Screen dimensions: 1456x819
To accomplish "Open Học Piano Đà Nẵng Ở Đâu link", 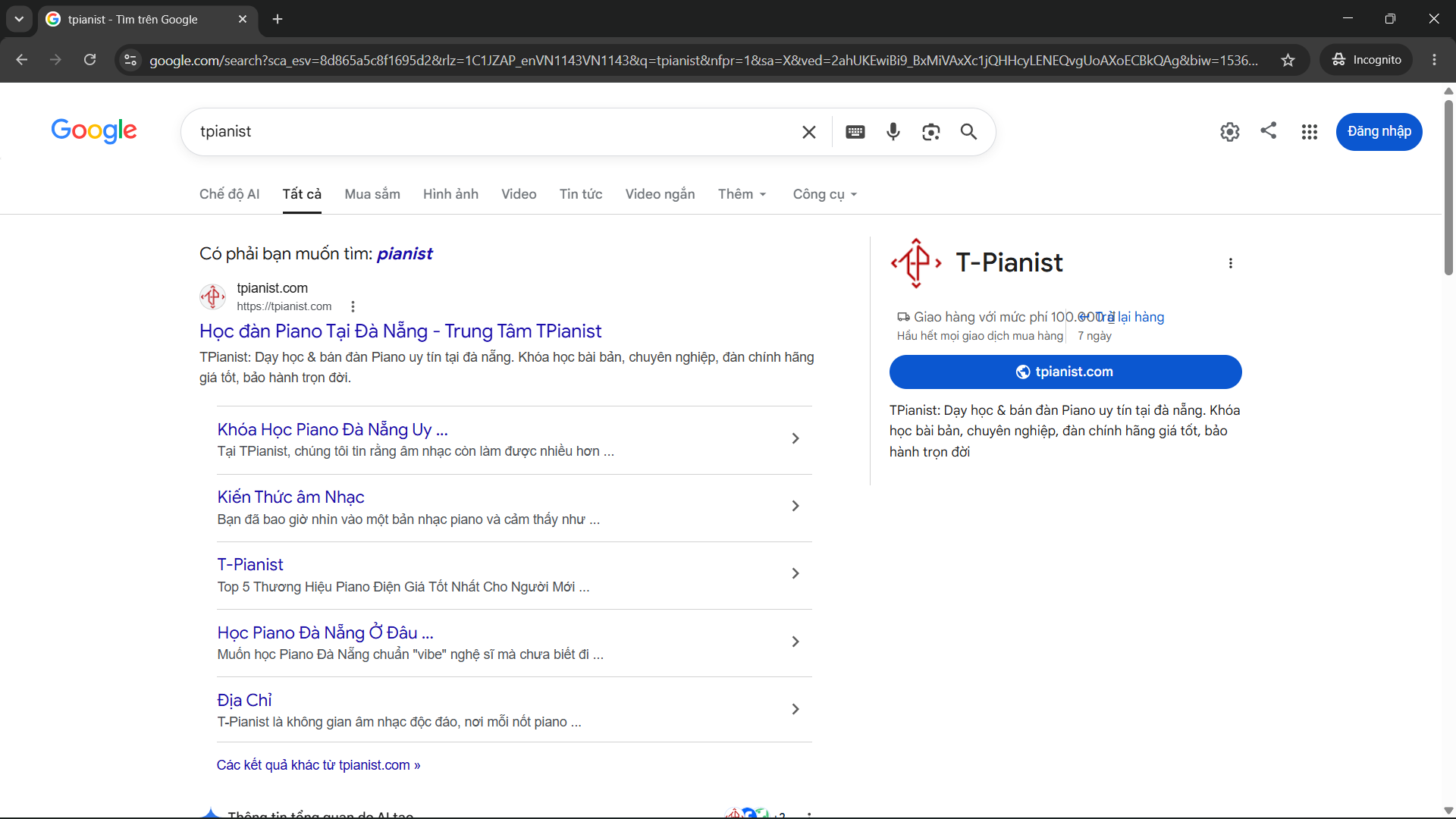I will [x=325, y=632].
